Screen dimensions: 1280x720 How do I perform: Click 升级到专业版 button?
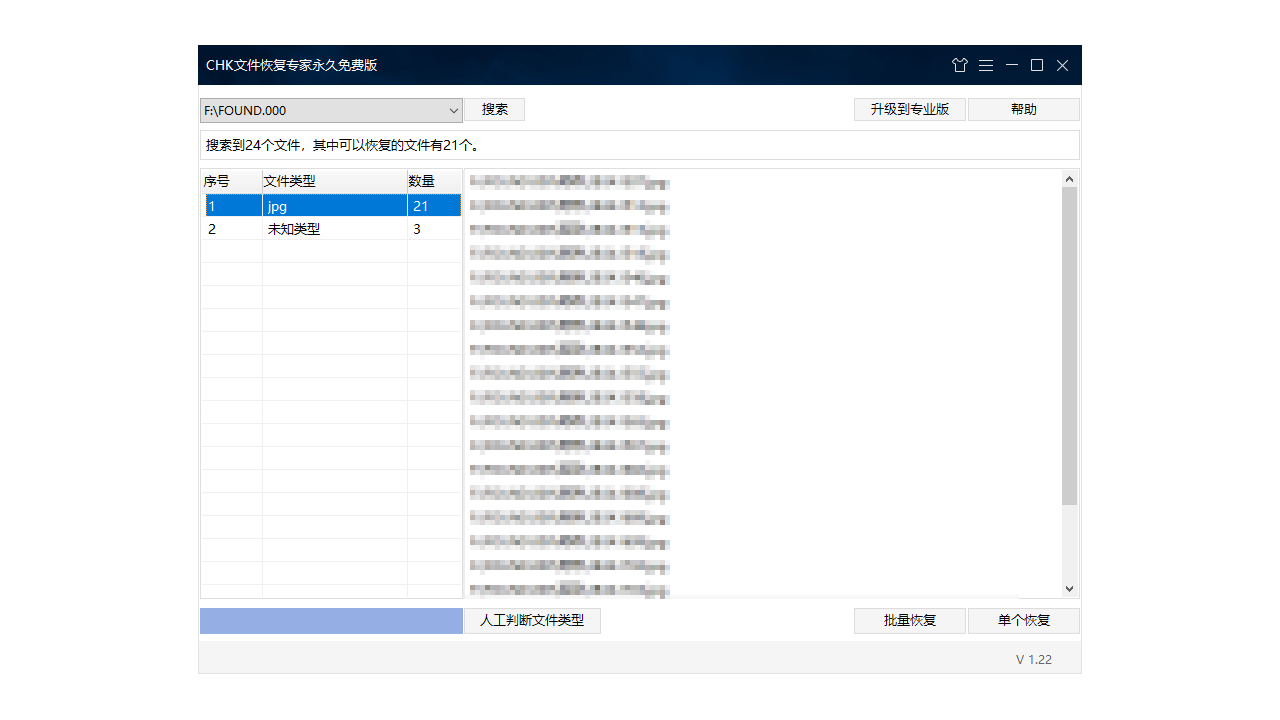click(x=910, y=110)
